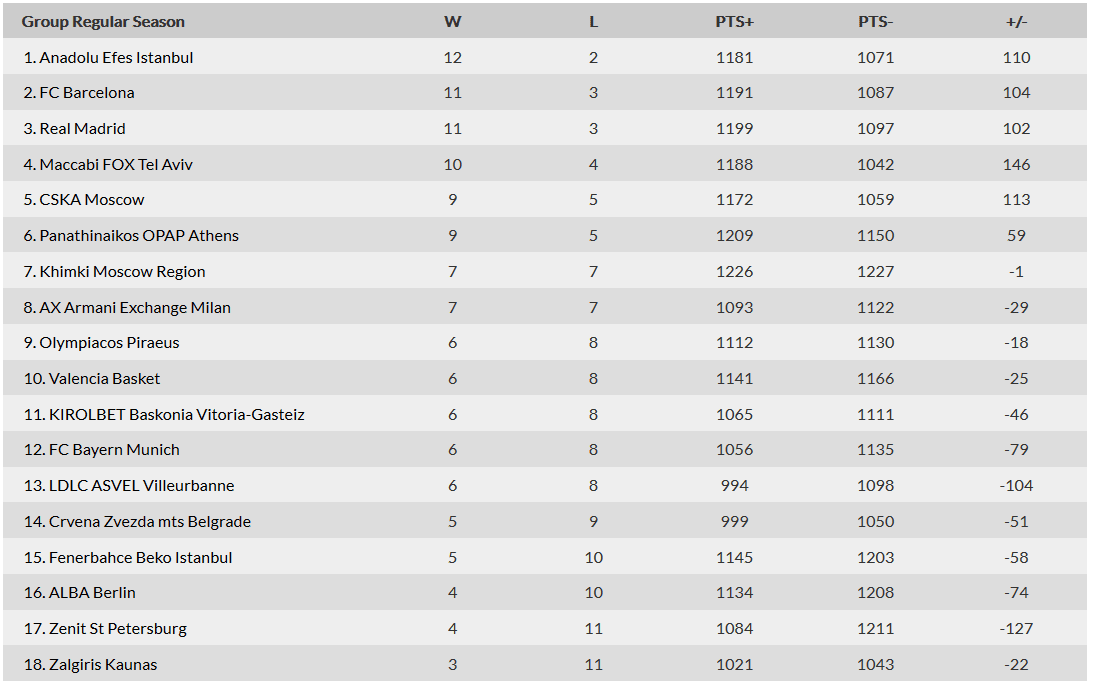Viewport: 1093px width, 684px height.
Task: Click the PTS- column header
Action: click(x=876, y=22)
